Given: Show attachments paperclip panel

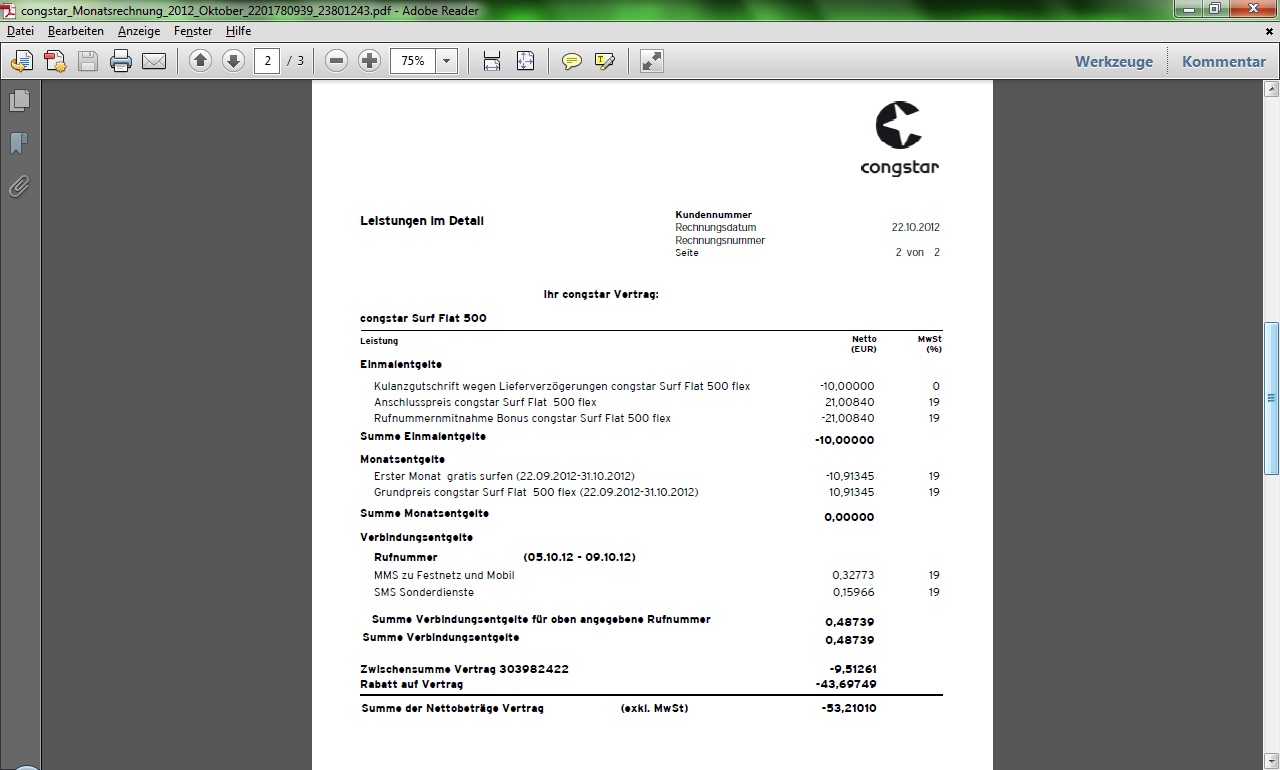Looking at the screenshot, I should coord(19,187).
